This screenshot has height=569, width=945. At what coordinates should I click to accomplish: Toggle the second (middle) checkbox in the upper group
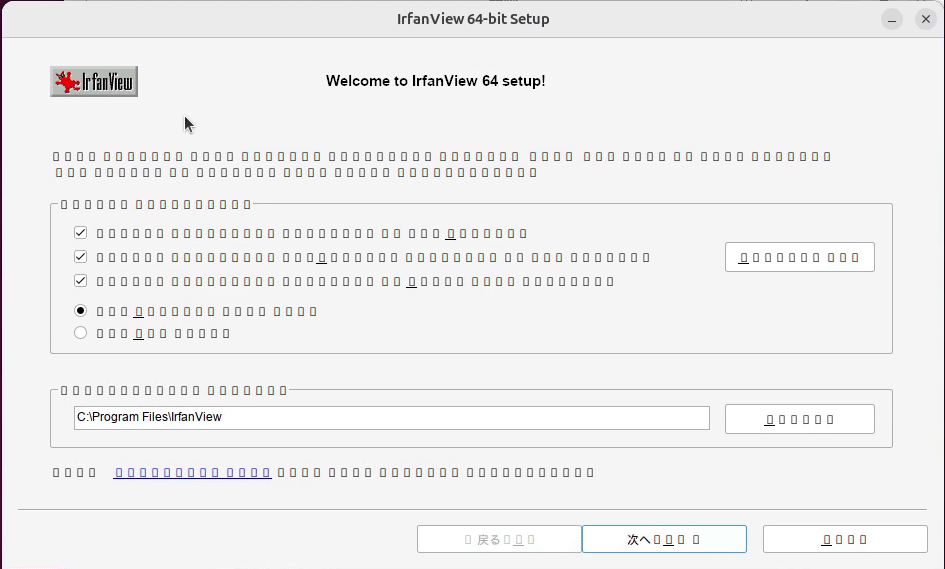point(80,257)
